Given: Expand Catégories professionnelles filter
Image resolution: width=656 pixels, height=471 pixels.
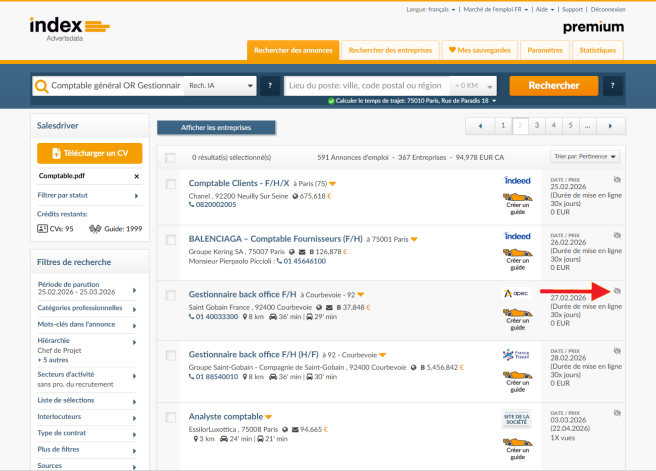Looking at the screenshot, I should coord(87,308).
